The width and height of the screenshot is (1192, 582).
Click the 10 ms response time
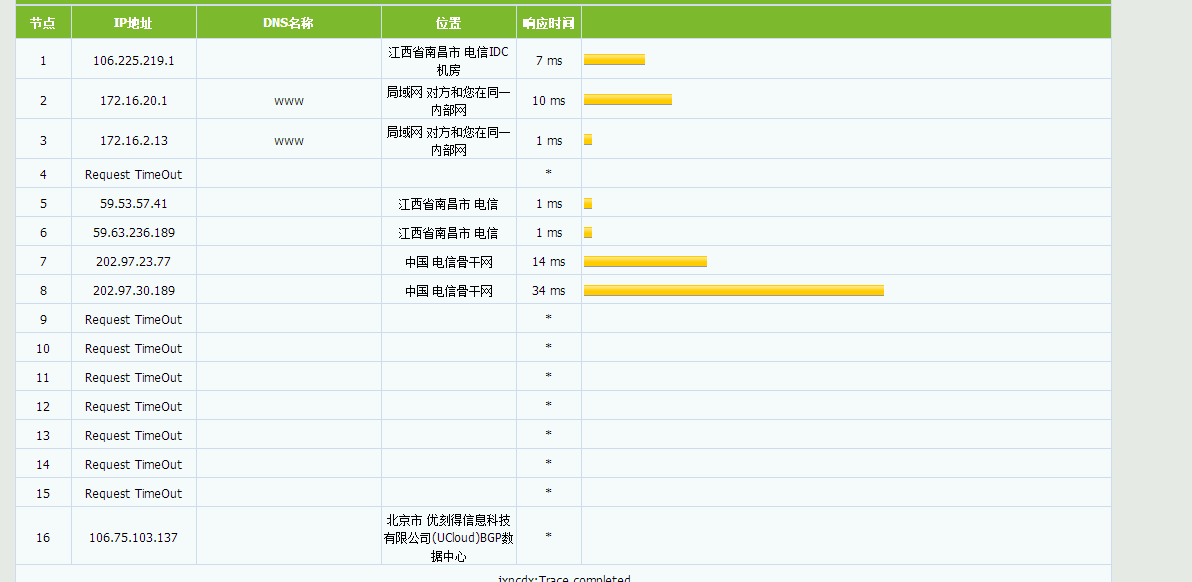[x=549, y=100]
